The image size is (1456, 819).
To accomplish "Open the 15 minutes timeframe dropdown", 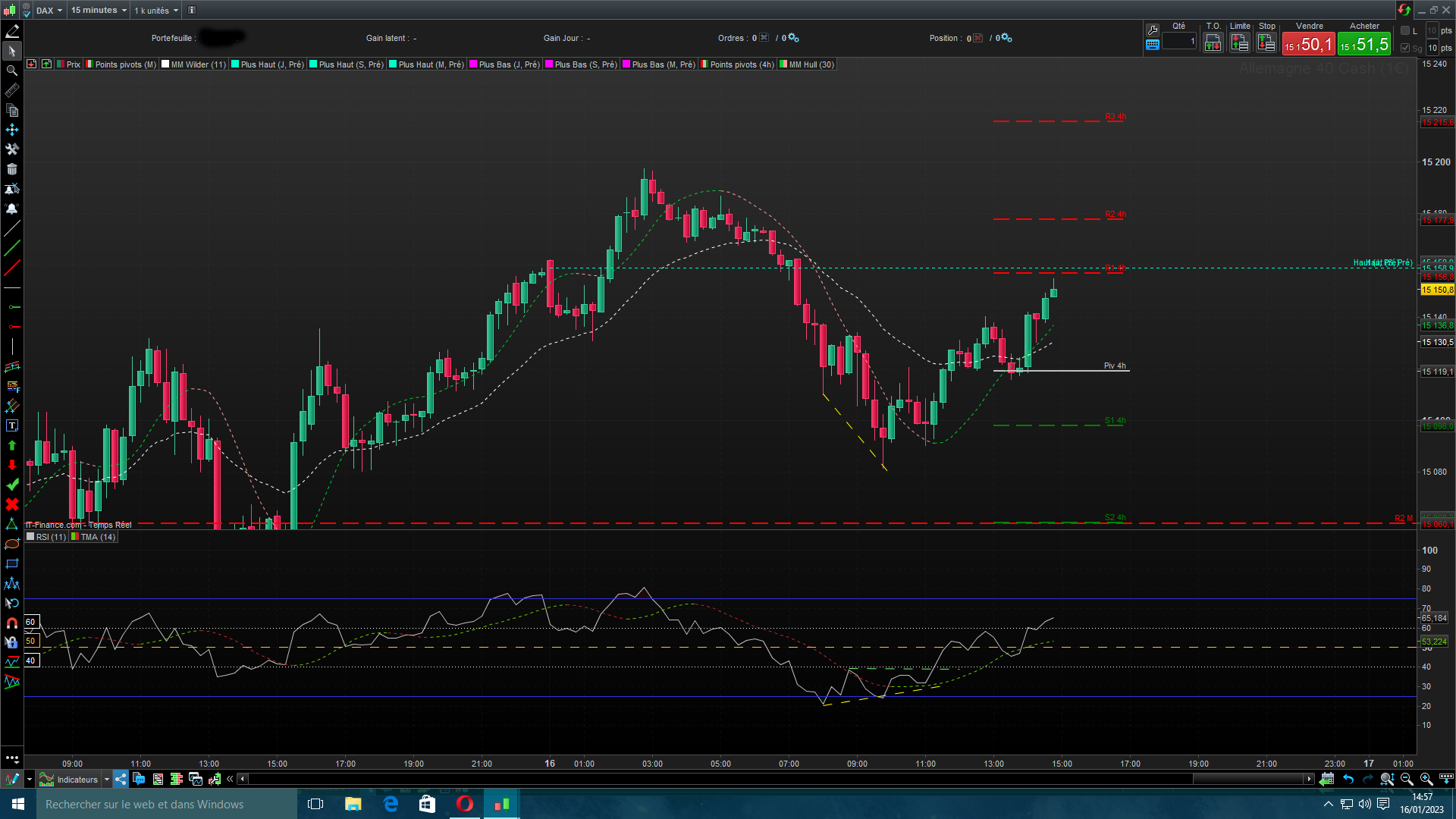I will point(99,10).
